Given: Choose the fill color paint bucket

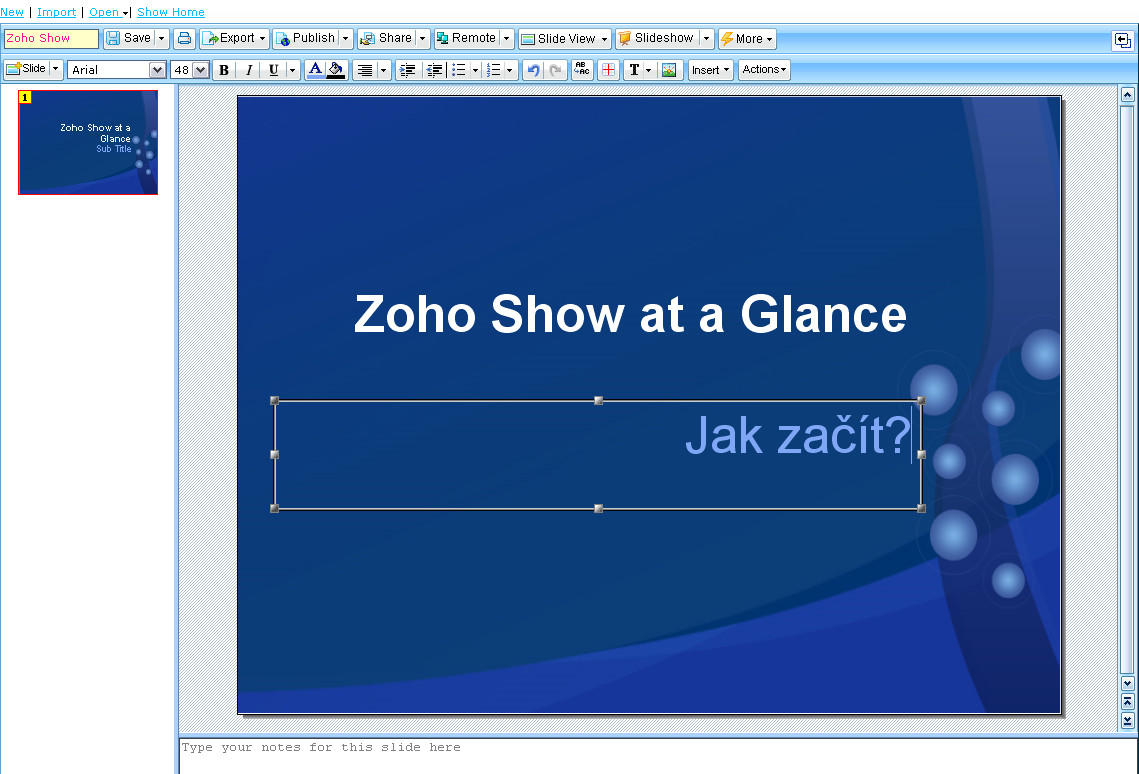Looking at the screenshot, I should (336, 70).
